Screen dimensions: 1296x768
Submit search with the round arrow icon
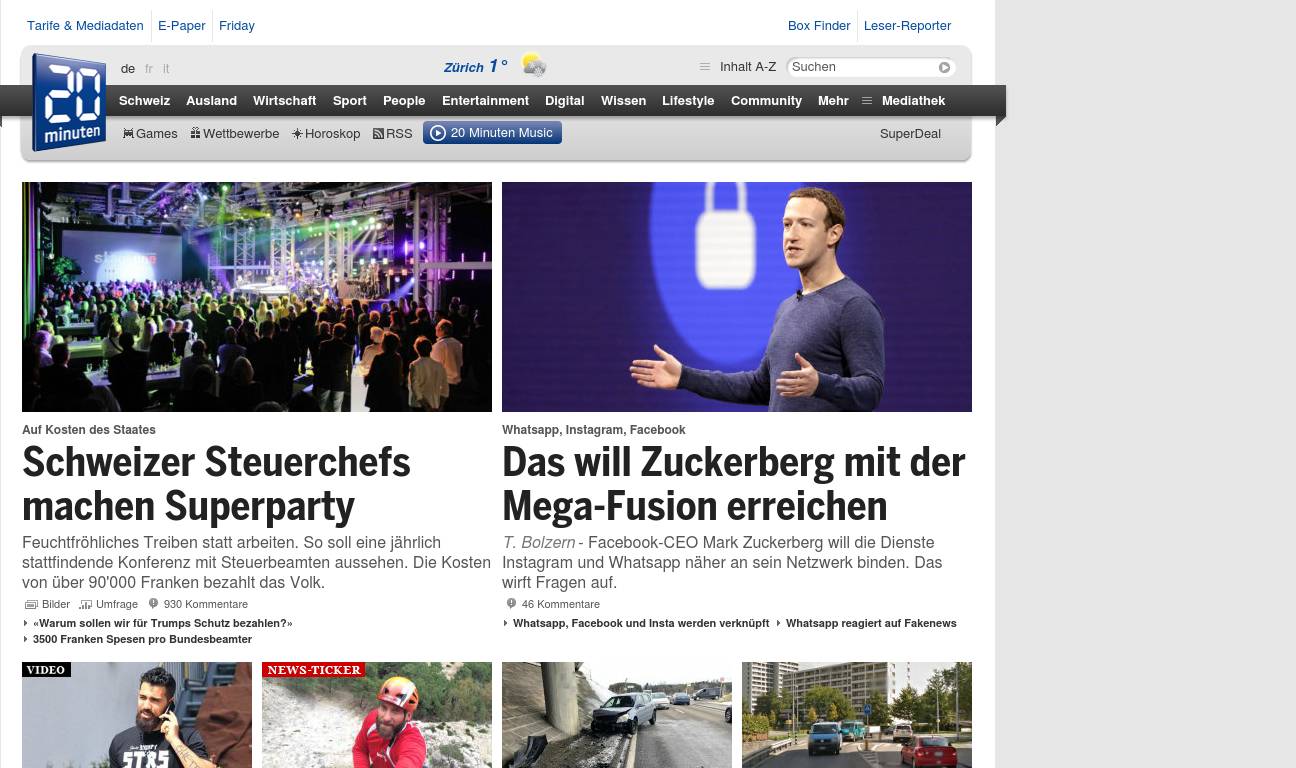[944, 67]
